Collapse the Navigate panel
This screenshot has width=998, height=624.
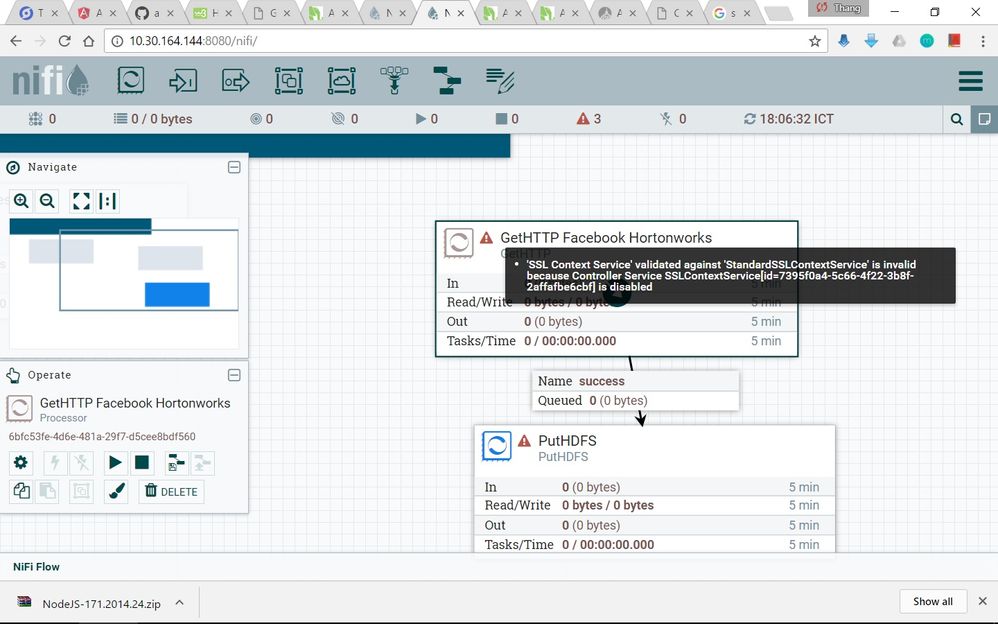[234, 167]
